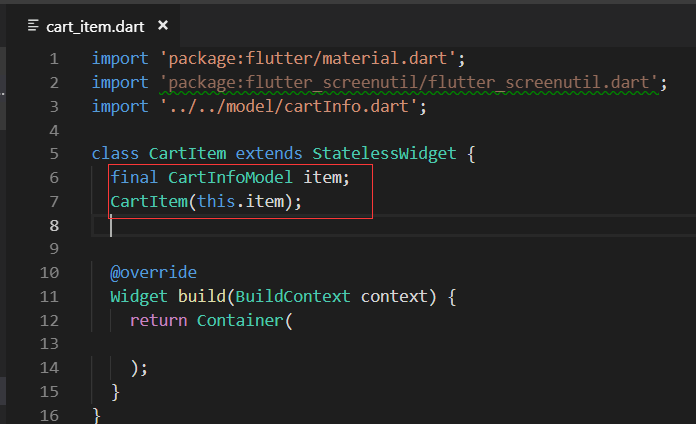Click the CartItem constructor name on line 7

149,202
